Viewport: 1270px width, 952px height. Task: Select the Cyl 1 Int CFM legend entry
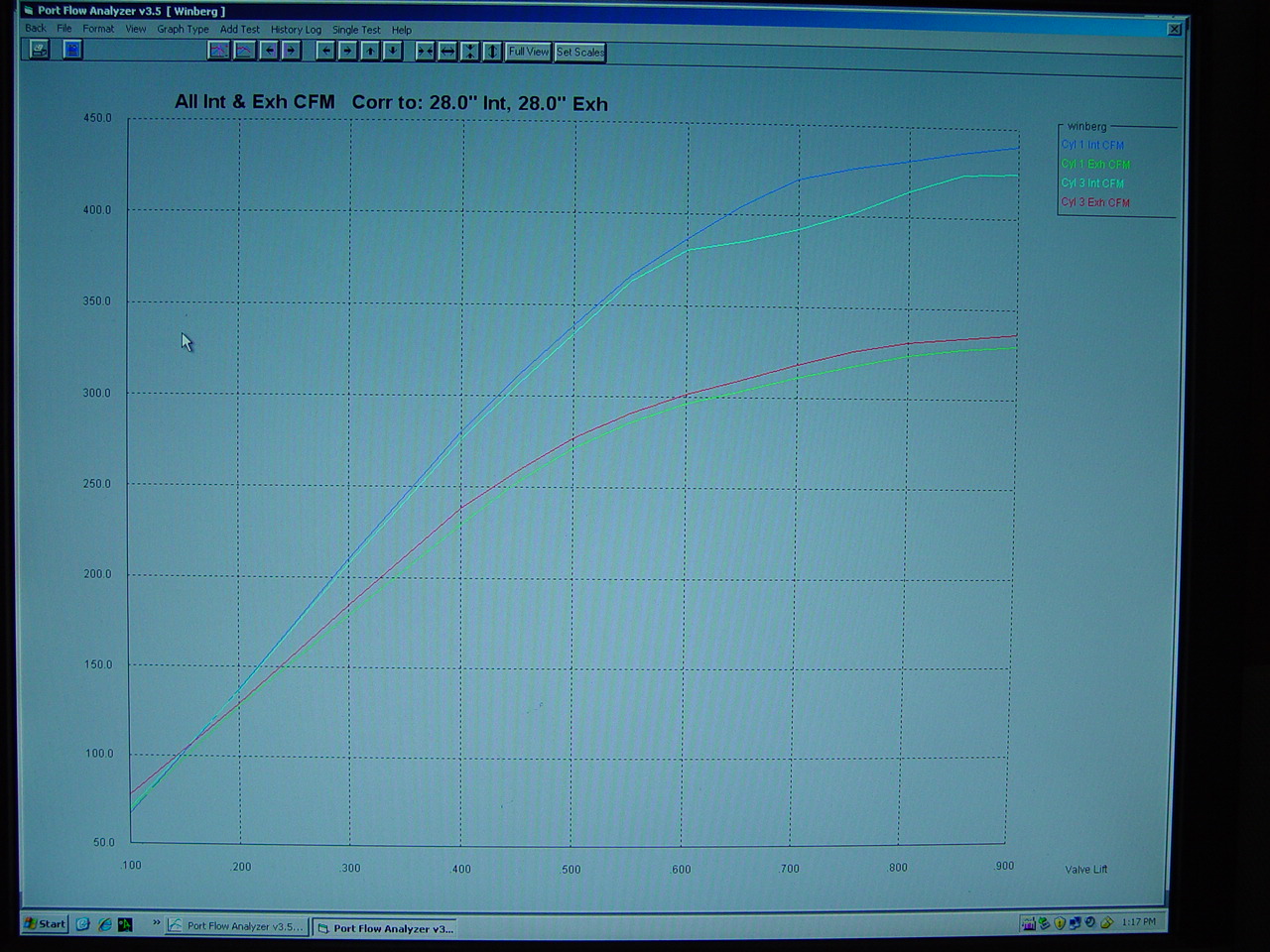[x=1092, y=145]
